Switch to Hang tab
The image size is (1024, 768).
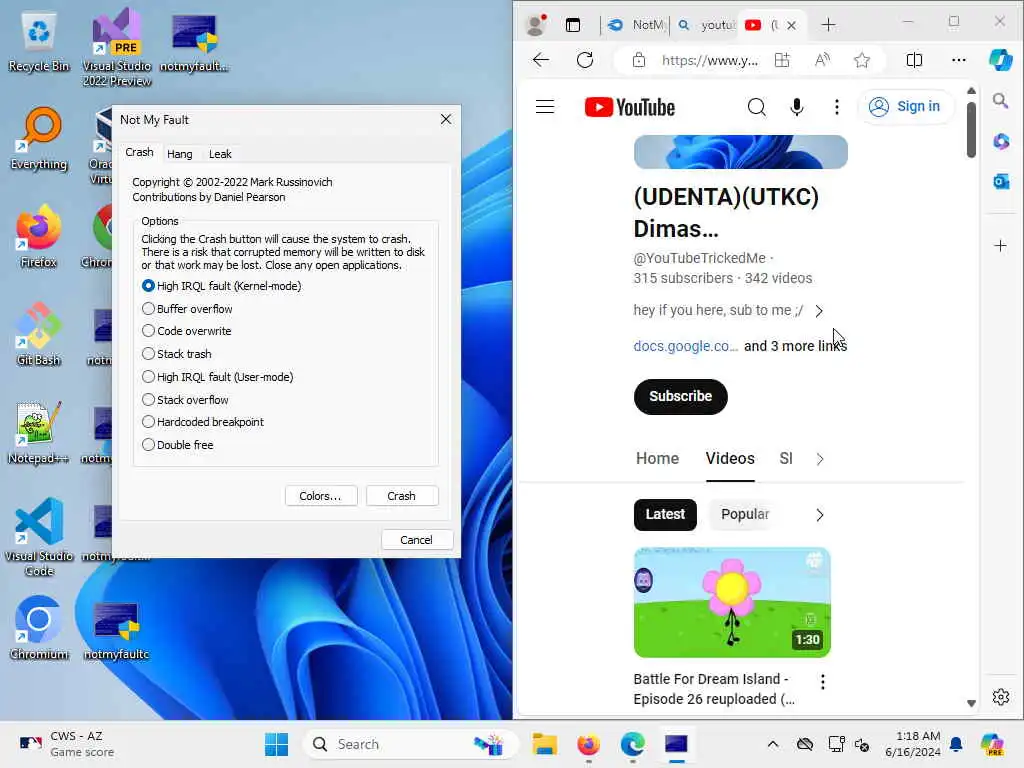(x=180, y=154)
